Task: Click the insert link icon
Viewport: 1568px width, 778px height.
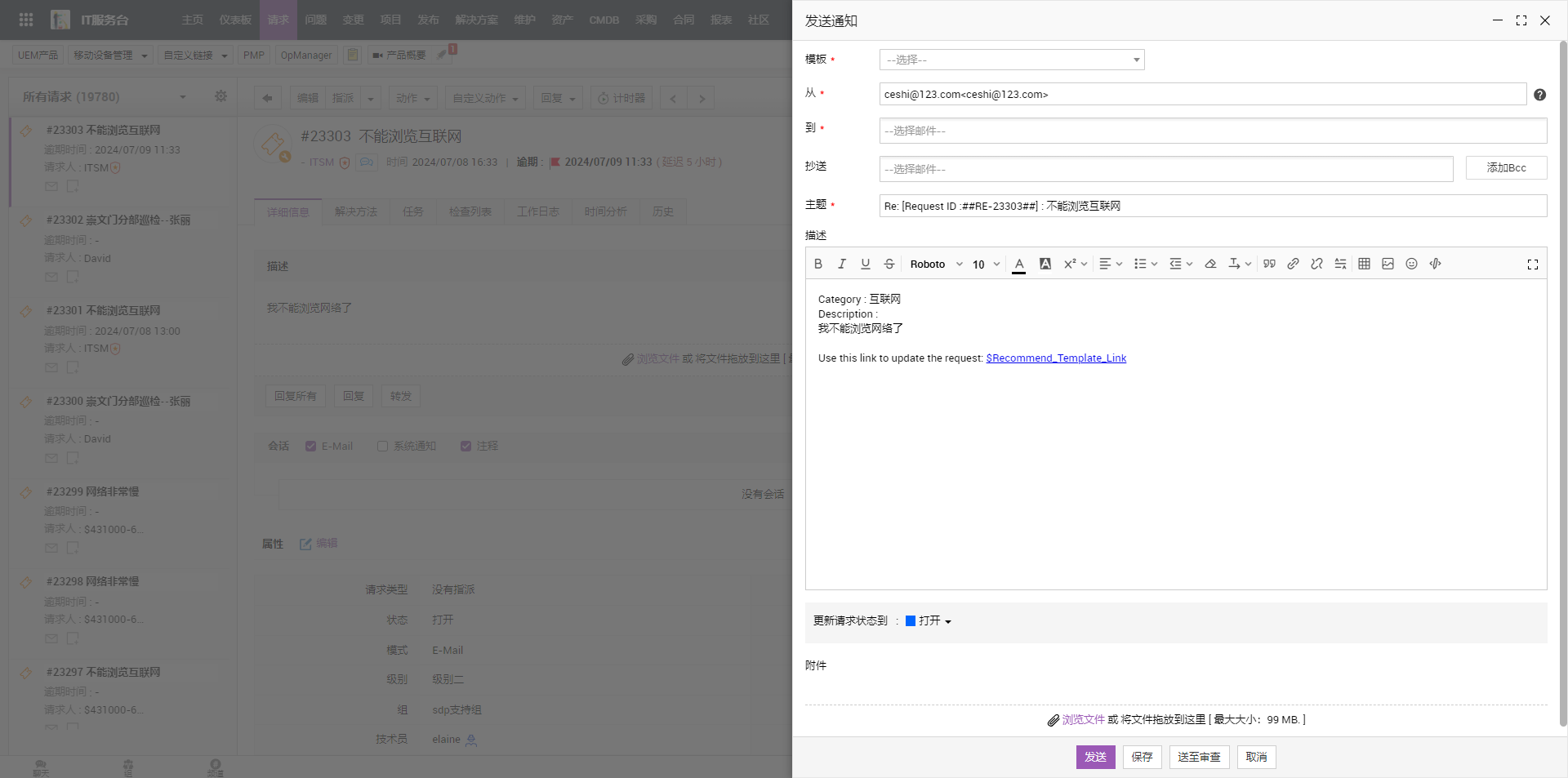Action: tap(1293, 264)
